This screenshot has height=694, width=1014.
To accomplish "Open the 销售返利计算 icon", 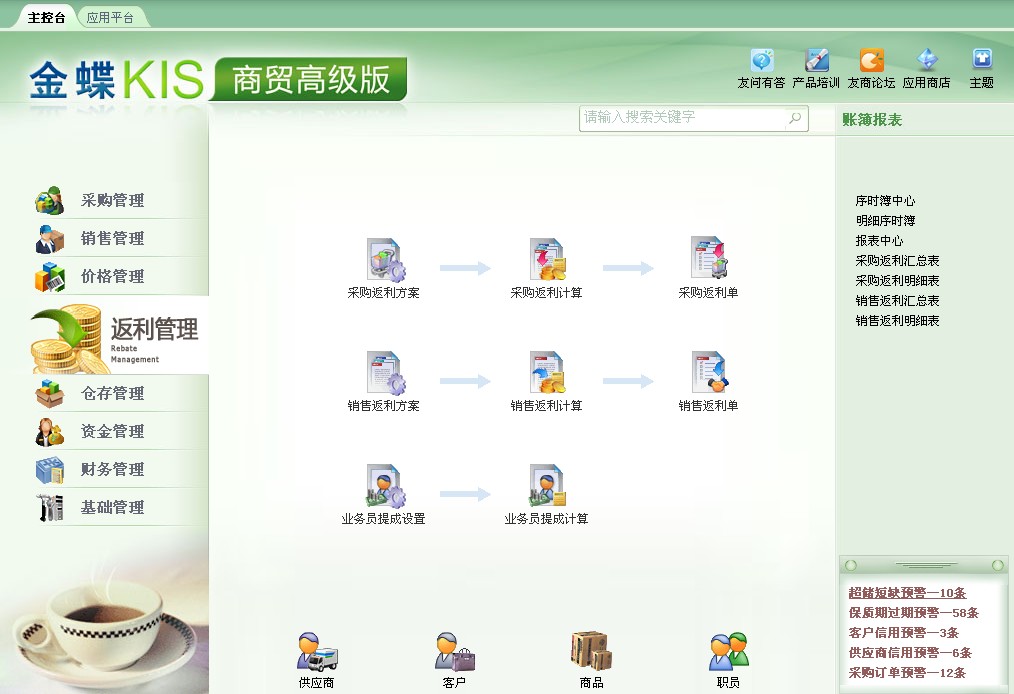I will [548, 373].
